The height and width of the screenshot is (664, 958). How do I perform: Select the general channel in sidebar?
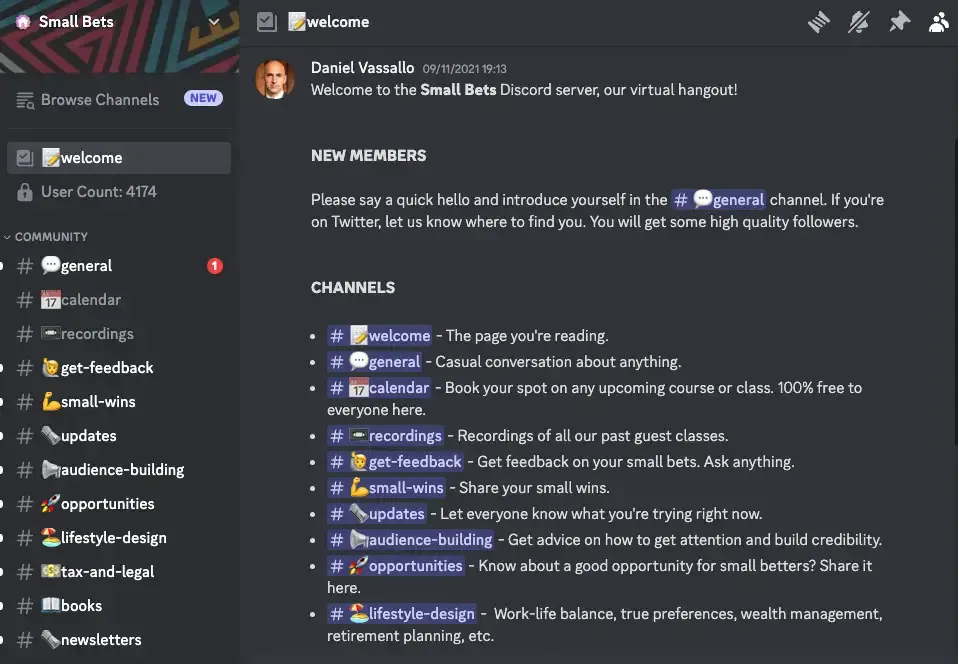(x=86, y=266)
